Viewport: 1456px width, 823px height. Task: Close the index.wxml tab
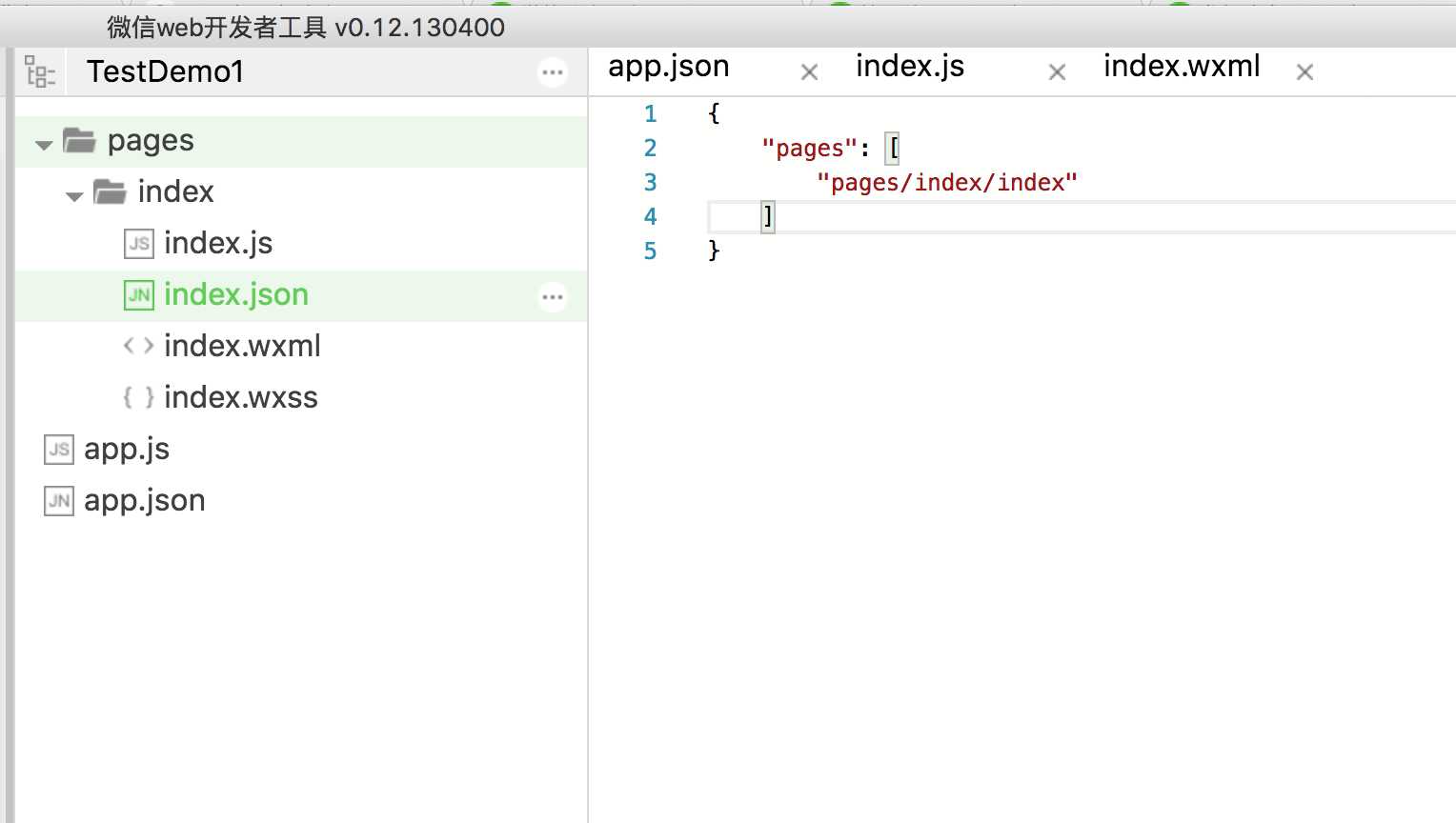tap(1305, 72)
